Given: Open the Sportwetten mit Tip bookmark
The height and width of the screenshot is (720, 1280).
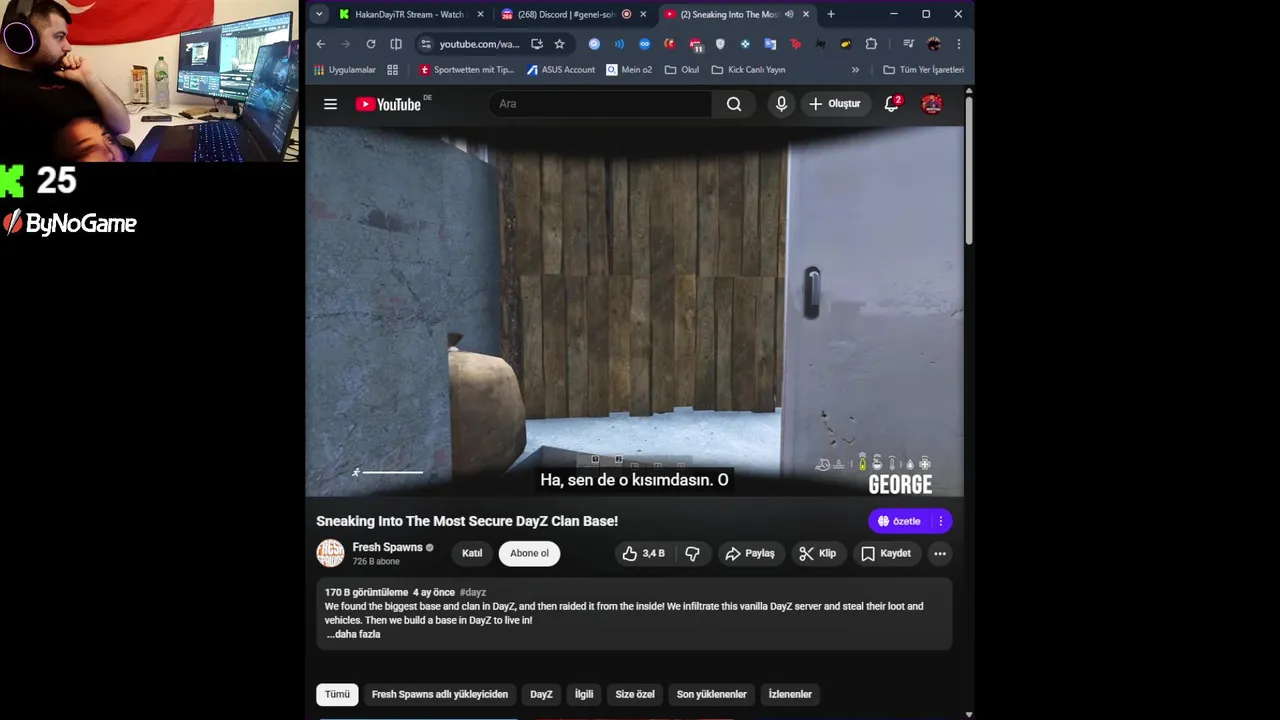Looking at the screenshot, I should coord(465,70).
